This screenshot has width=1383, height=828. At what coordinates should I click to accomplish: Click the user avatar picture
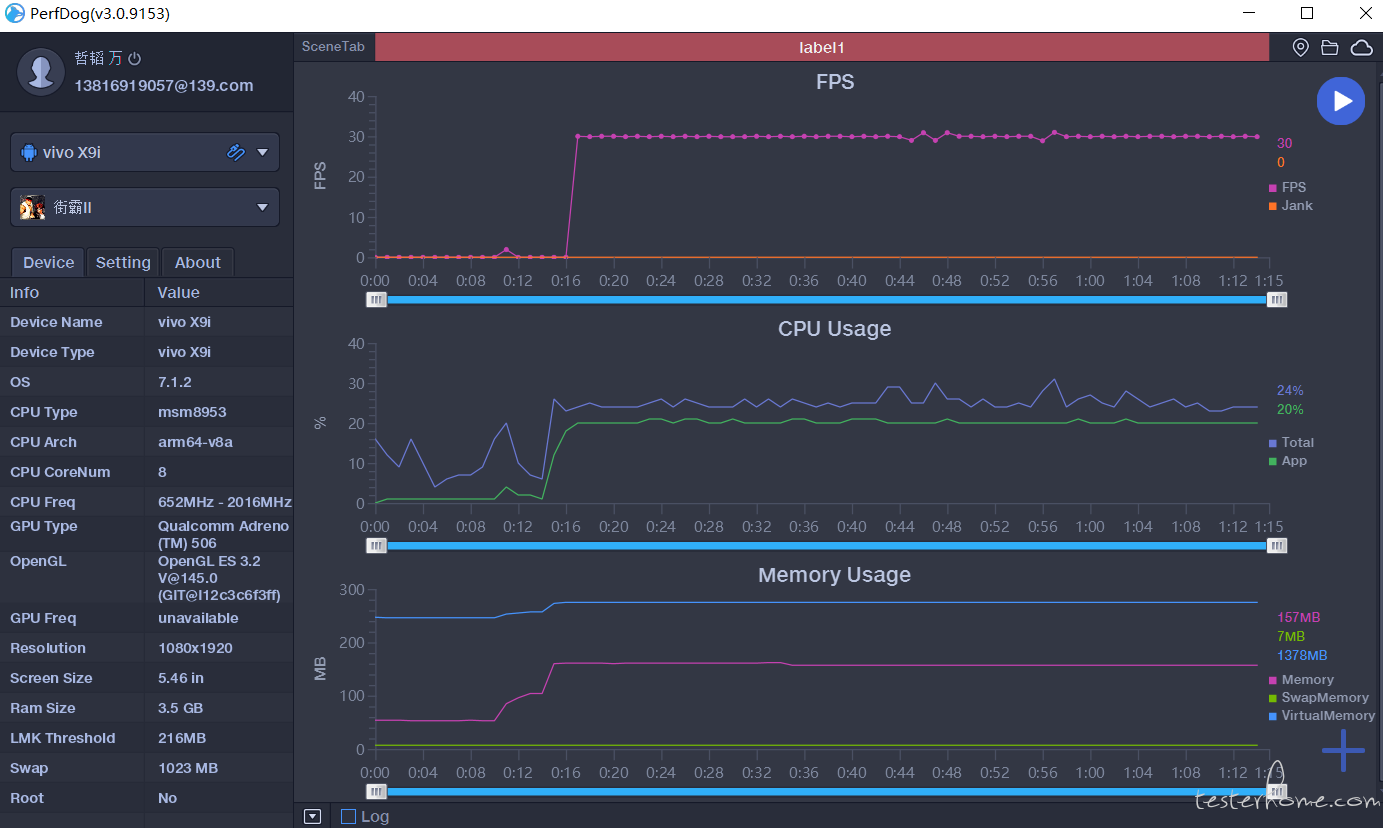(x=41, y=72)
